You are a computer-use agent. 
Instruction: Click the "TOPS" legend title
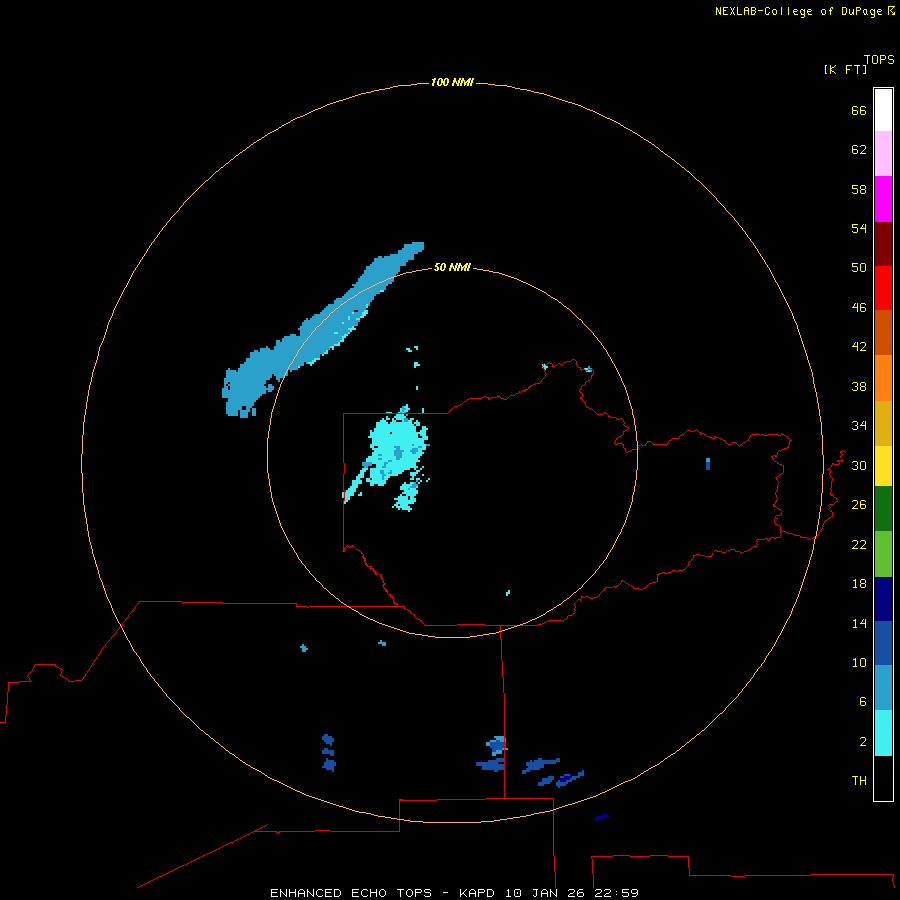coord(879,60)
